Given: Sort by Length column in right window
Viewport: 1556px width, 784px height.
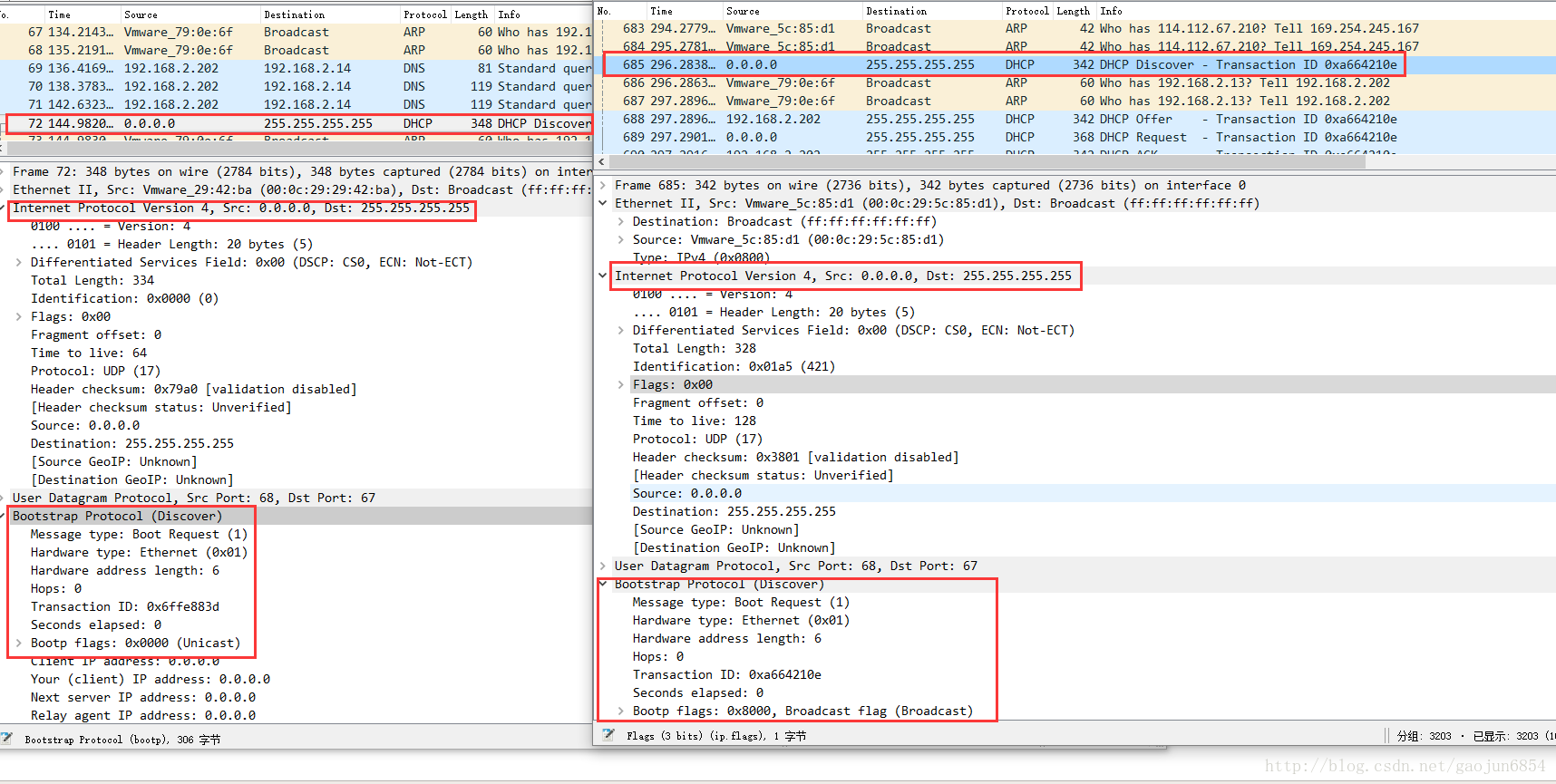Looking at the screenshot, I should [1074, 11].
